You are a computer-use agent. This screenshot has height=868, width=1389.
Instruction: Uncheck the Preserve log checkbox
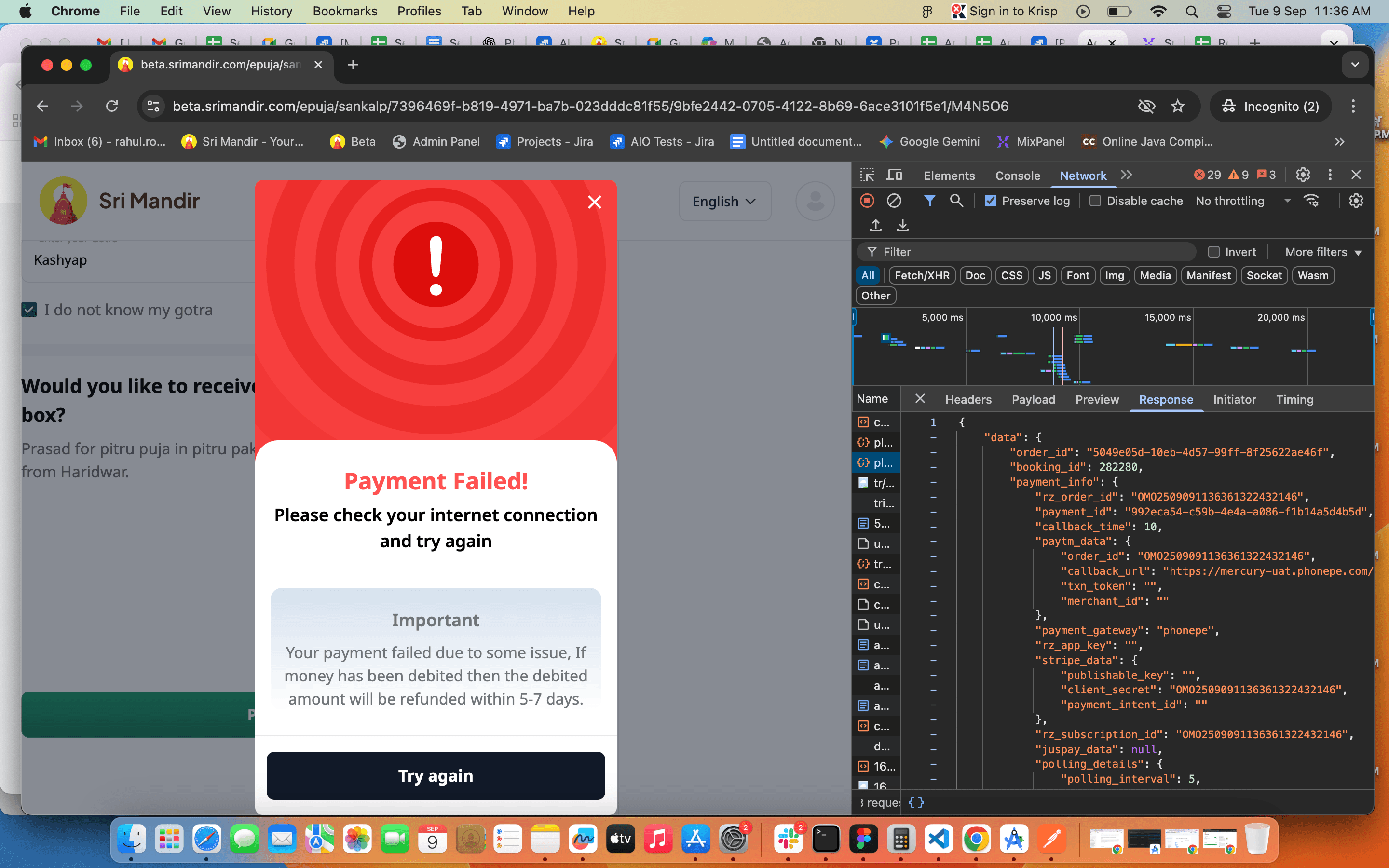click(991, 201)
